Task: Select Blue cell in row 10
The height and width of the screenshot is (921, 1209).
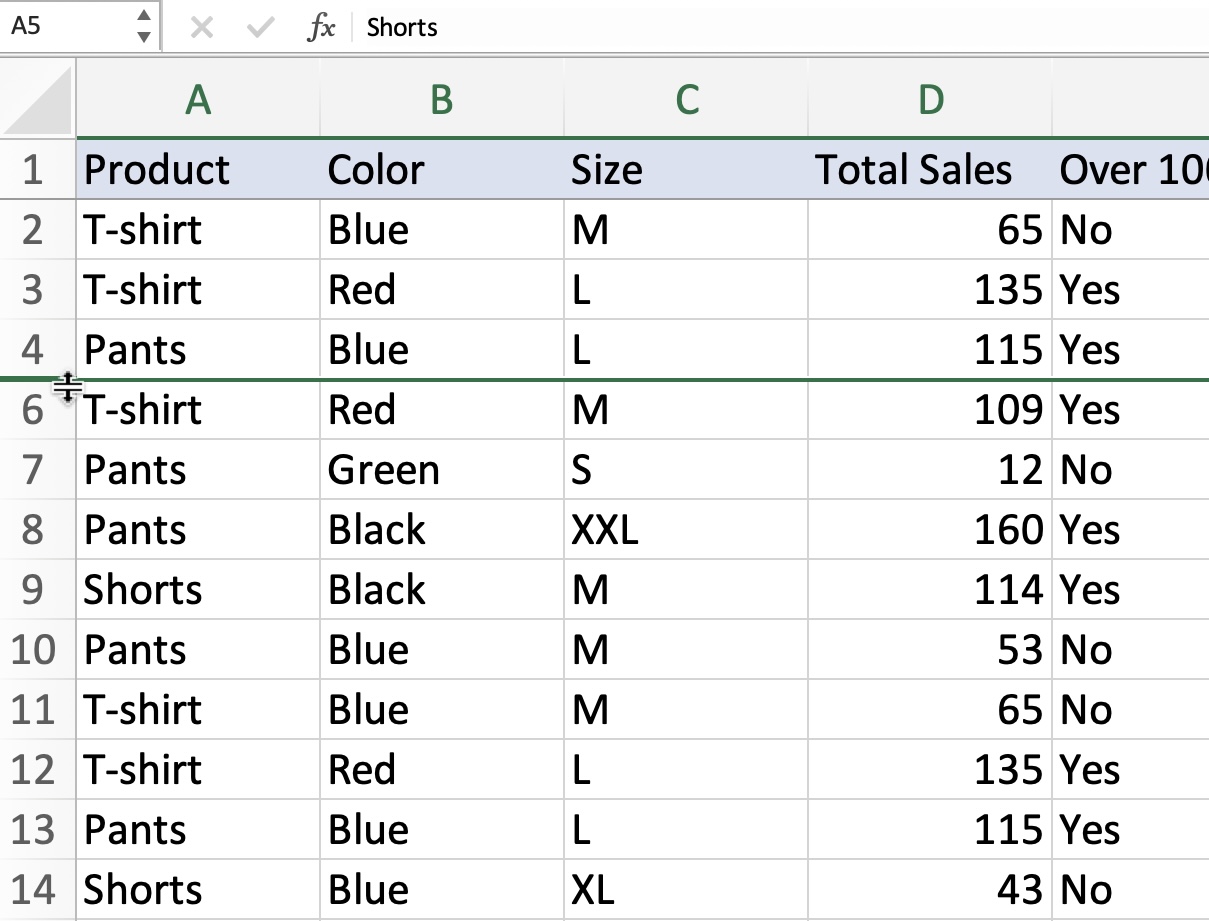Action: coord(442,649)
